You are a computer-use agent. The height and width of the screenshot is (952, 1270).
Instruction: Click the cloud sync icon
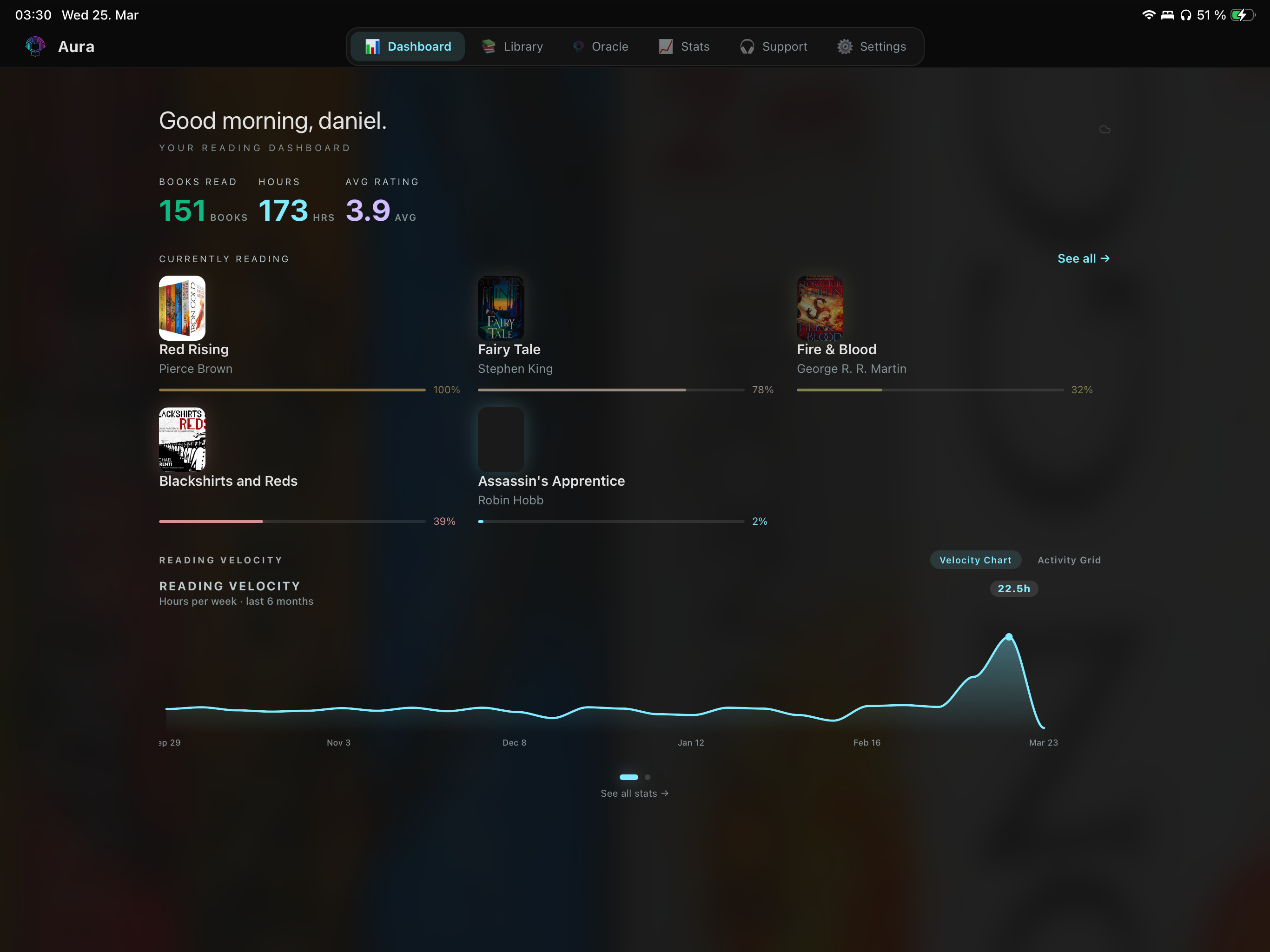(1105, 130)
